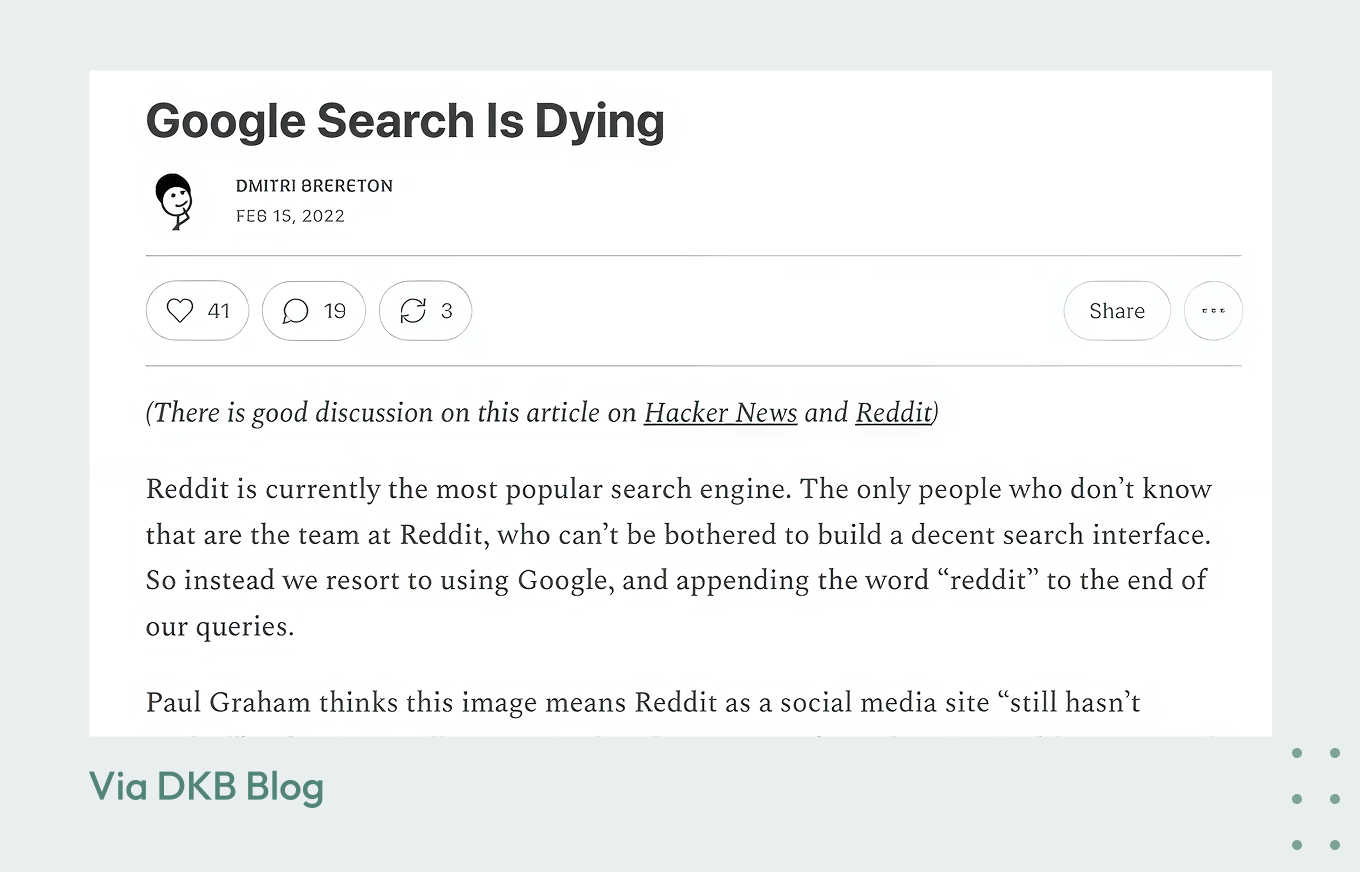Click the Feb 15, 2022 publish date

(290, 216)
